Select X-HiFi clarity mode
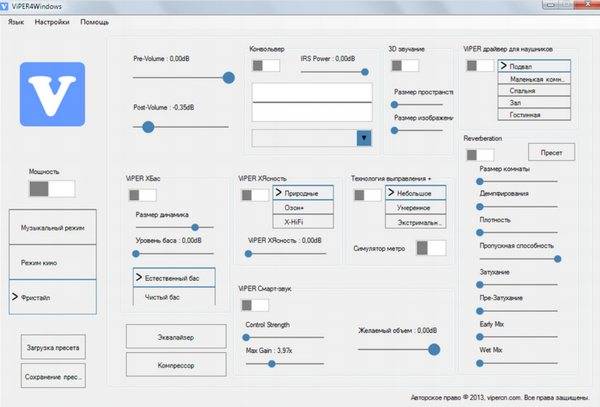 click(303, 221)
